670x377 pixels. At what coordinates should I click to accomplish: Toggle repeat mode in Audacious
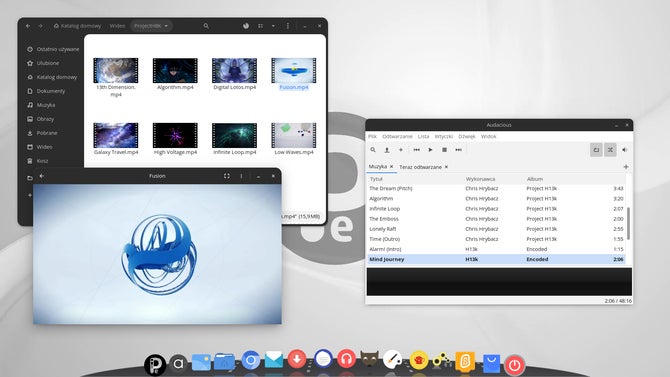pyautogui.click(x=596, y=150)
